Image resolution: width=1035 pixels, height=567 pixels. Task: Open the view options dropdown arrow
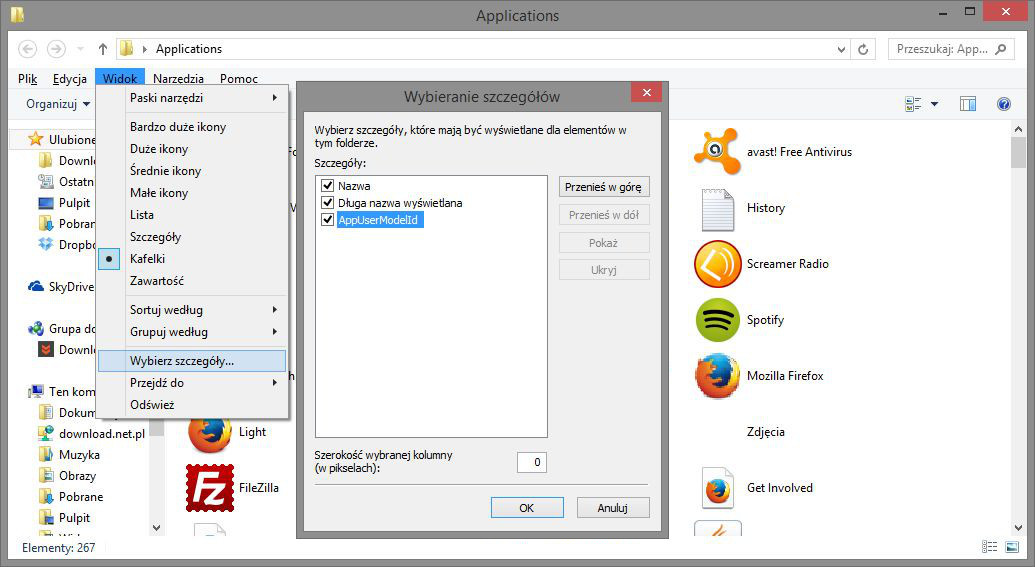[x=934, y=104]
